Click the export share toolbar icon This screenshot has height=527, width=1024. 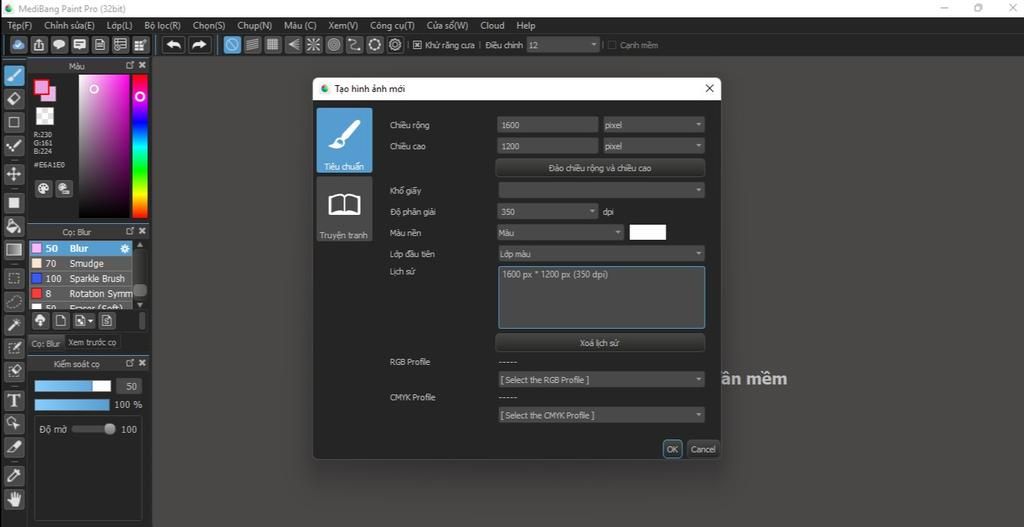39,45
